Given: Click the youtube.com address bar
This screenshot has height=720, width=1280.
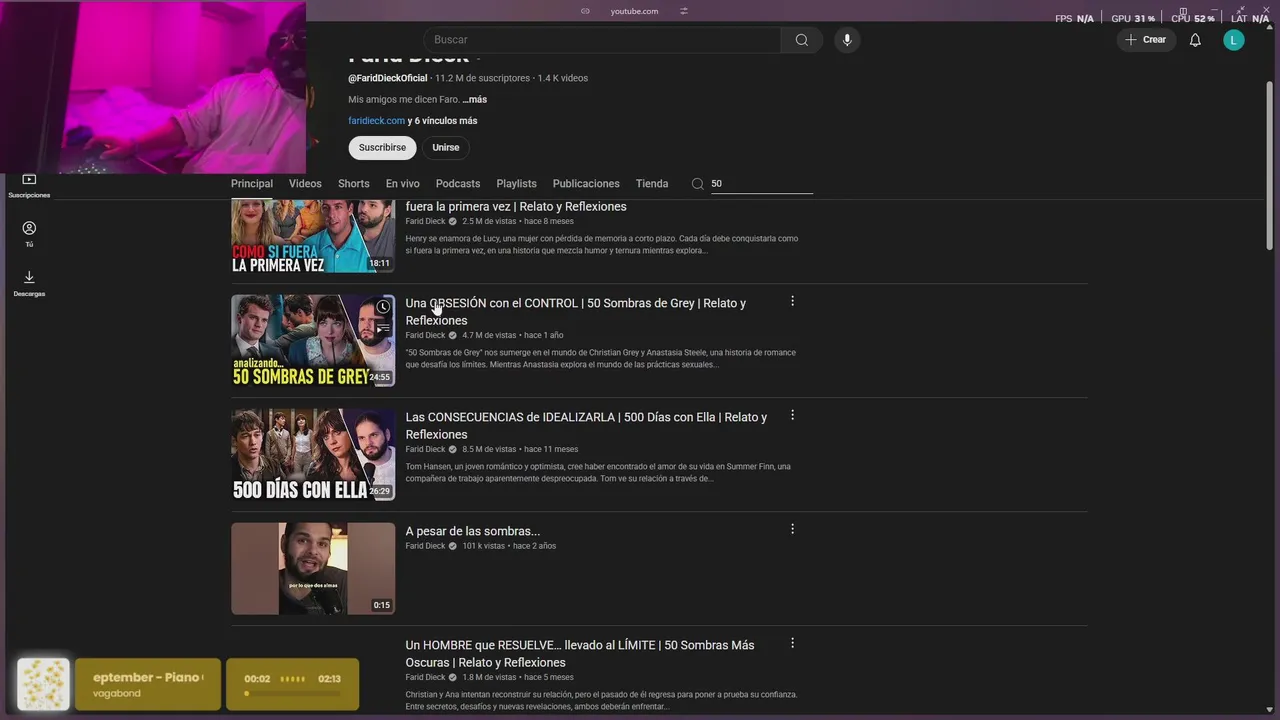Looking at the screenshot, I should click(x=634, y=11).
